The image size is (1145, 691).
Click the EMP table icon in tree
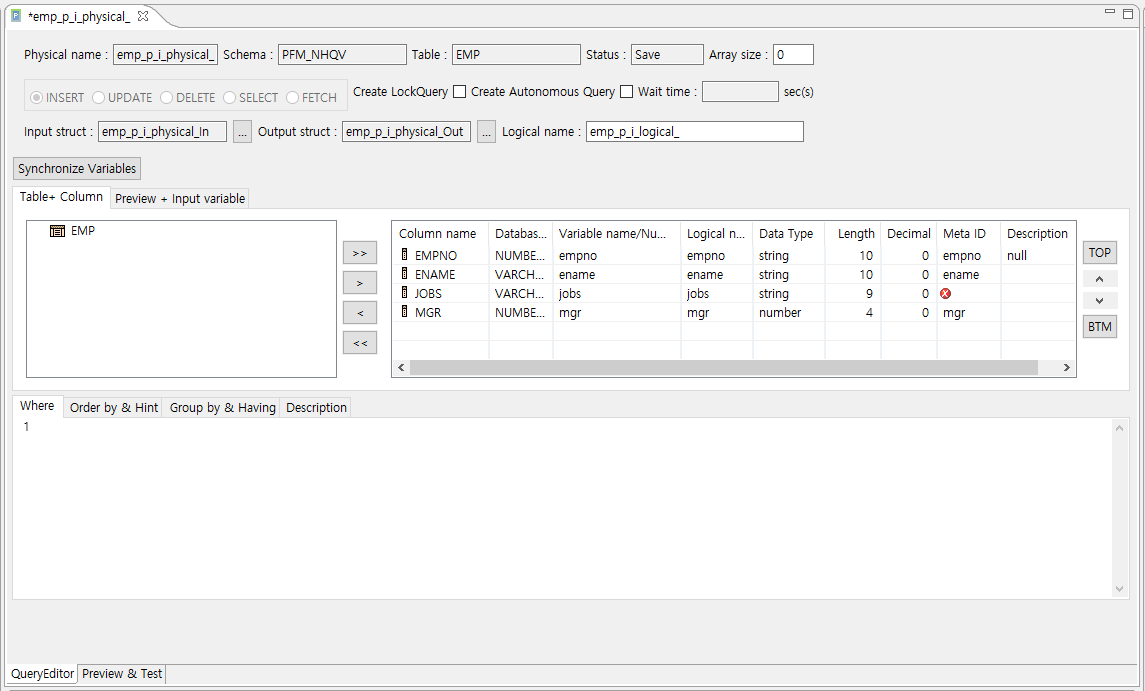[58, 231]
